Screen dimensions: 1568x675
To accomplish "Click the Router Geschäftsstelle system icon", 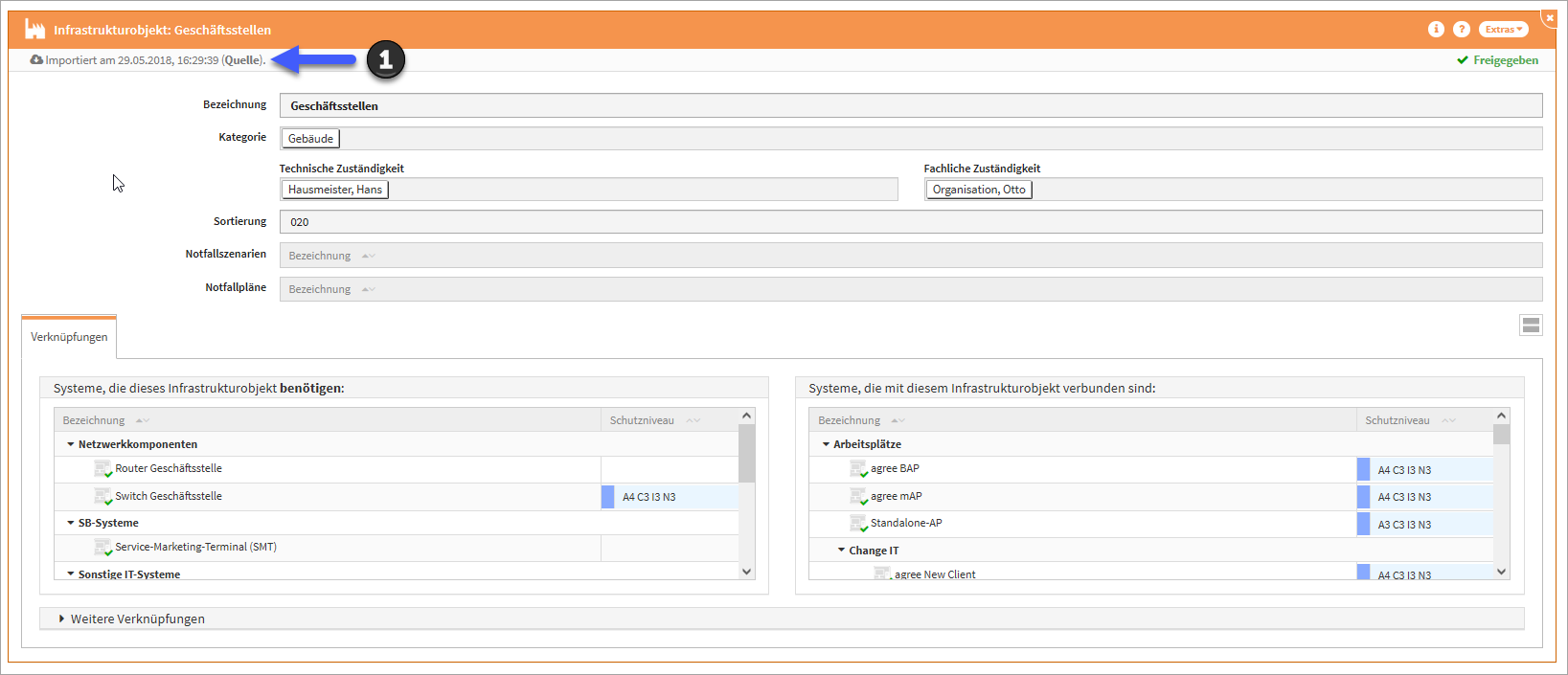I will click(102, 469).
